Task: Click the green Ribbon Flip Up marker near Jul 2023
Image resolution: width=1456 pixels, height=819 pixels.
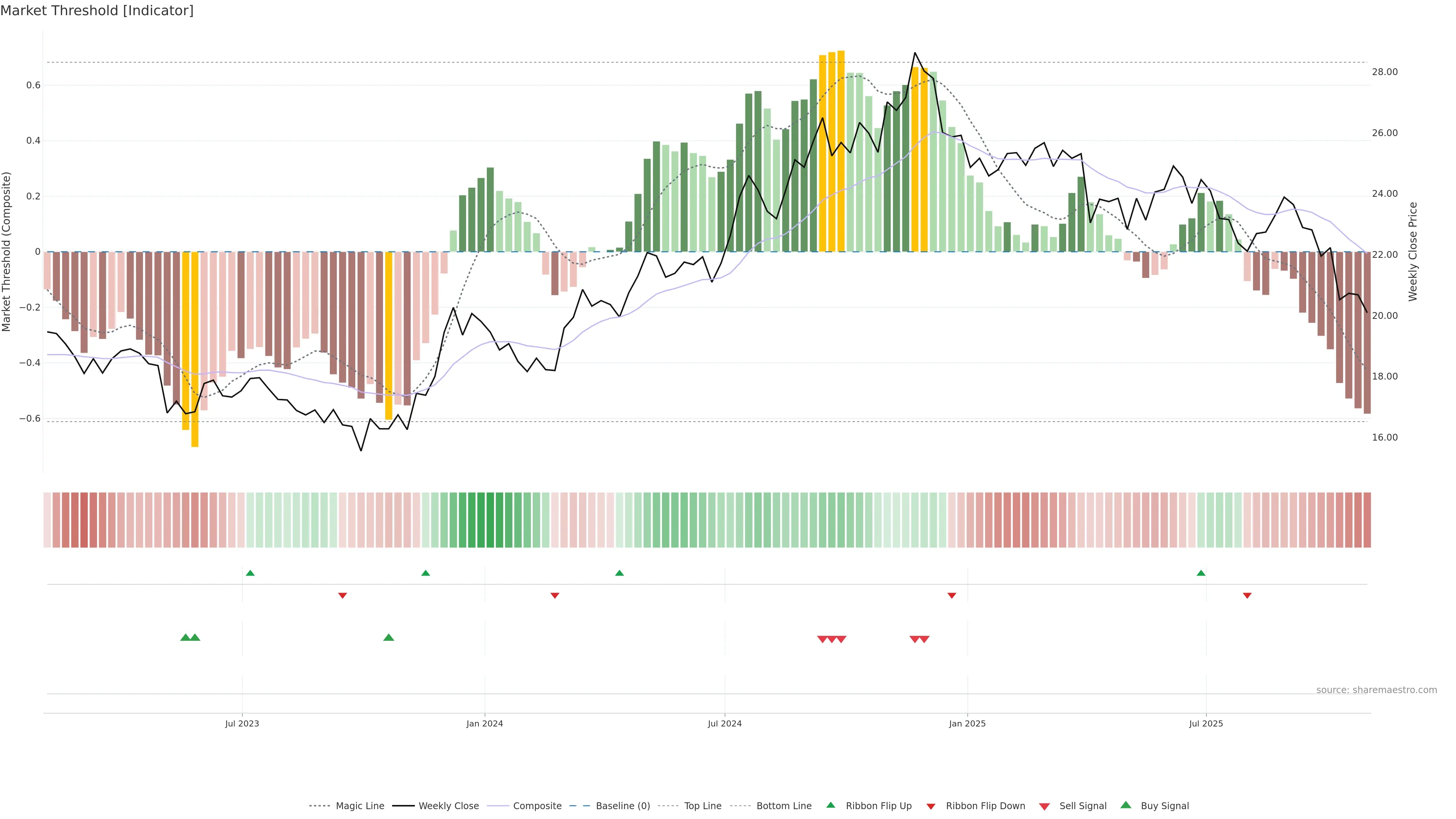Action: pos(250,573)
